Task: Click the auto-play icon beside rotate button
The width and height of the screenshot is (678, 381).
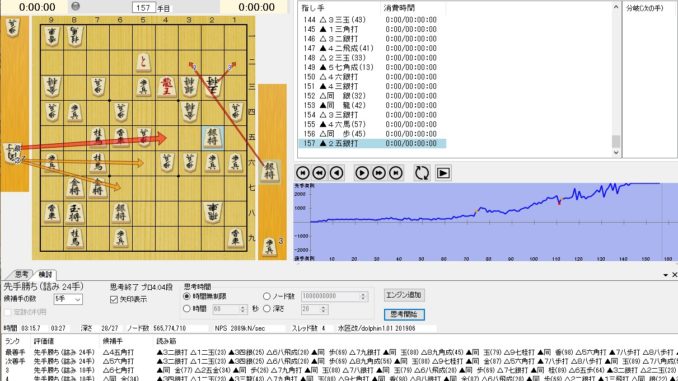Action: tap(443, 173)
